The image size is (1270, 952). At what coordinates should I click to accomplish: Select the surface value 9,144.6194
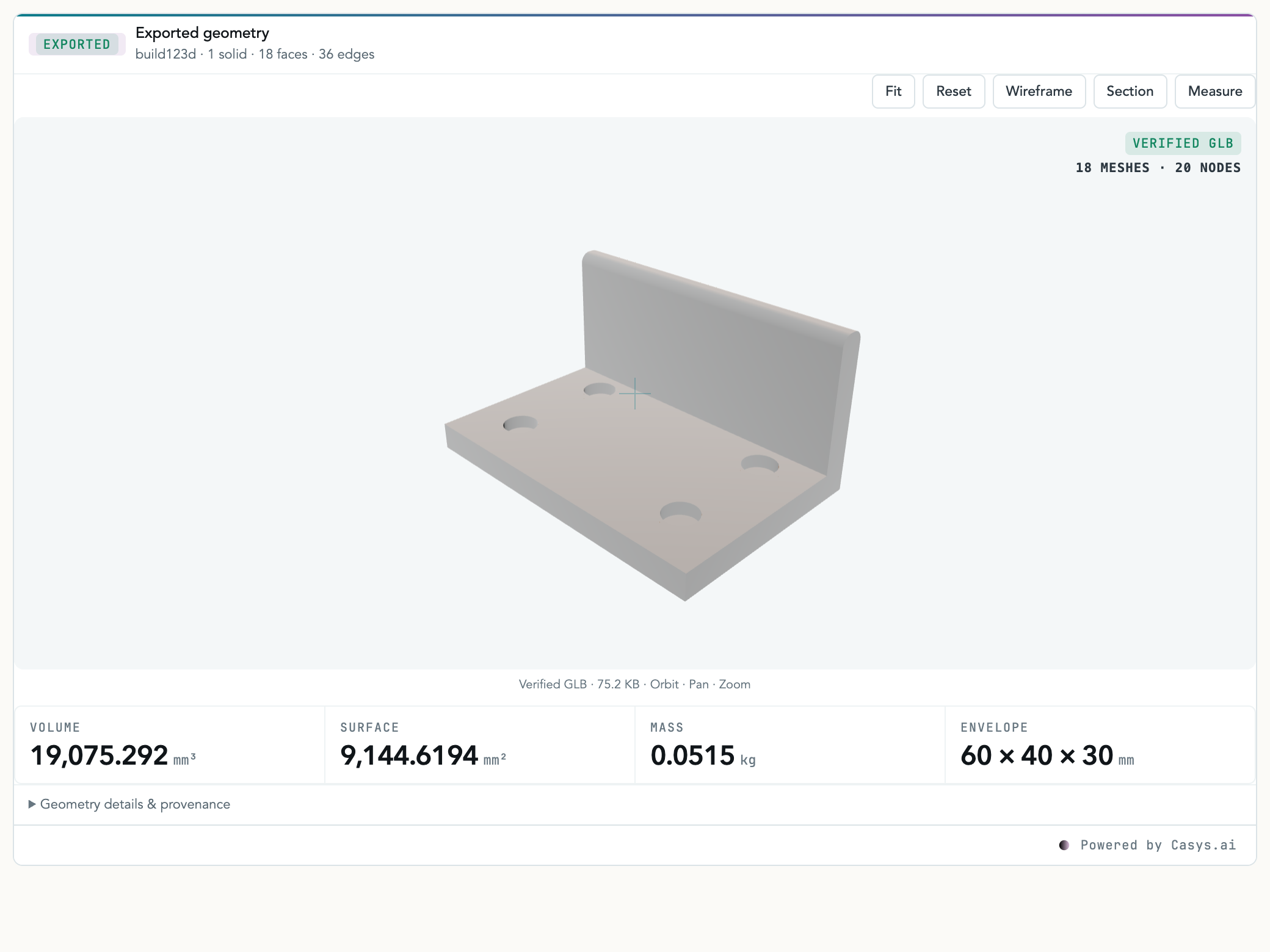(x=409, y=755)
